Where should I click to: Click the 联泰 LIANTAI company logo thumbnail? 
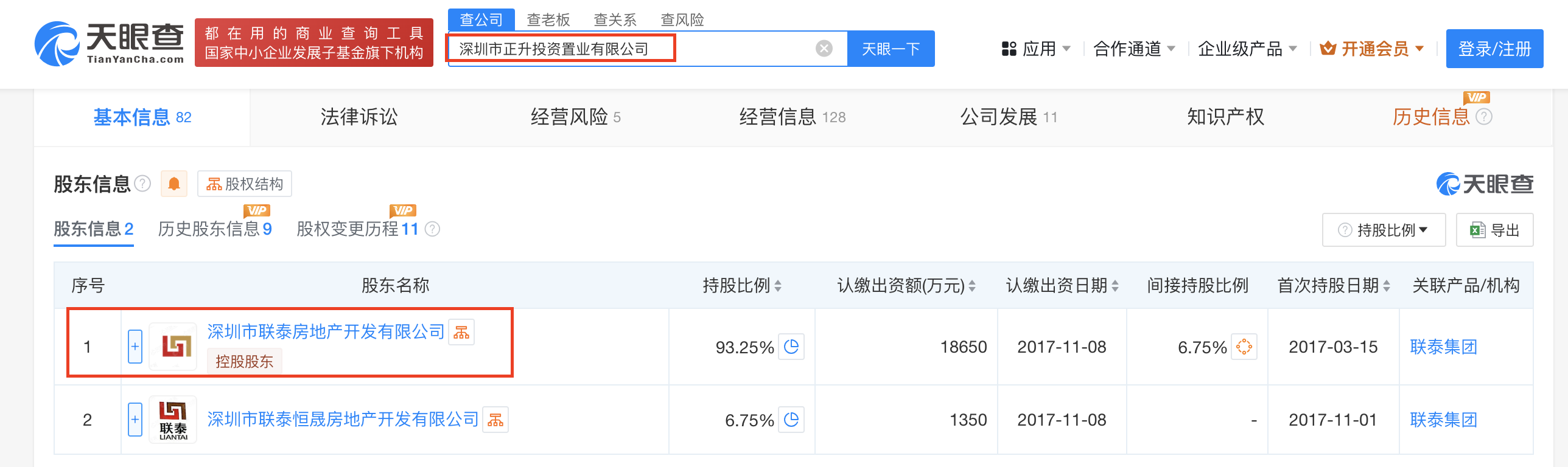173,420
